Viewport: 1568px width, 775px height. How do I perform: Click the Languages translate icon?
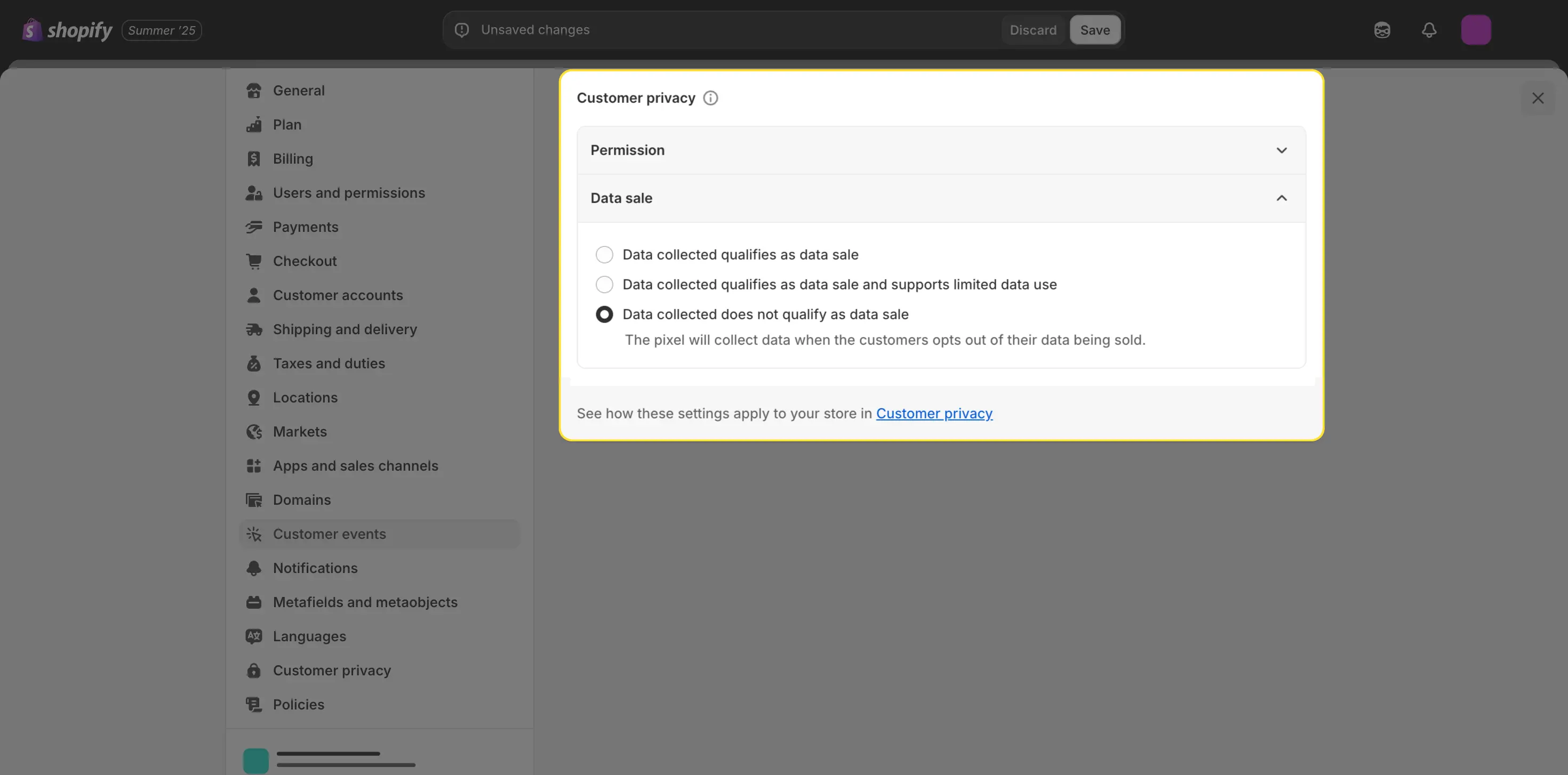point(254,636)
